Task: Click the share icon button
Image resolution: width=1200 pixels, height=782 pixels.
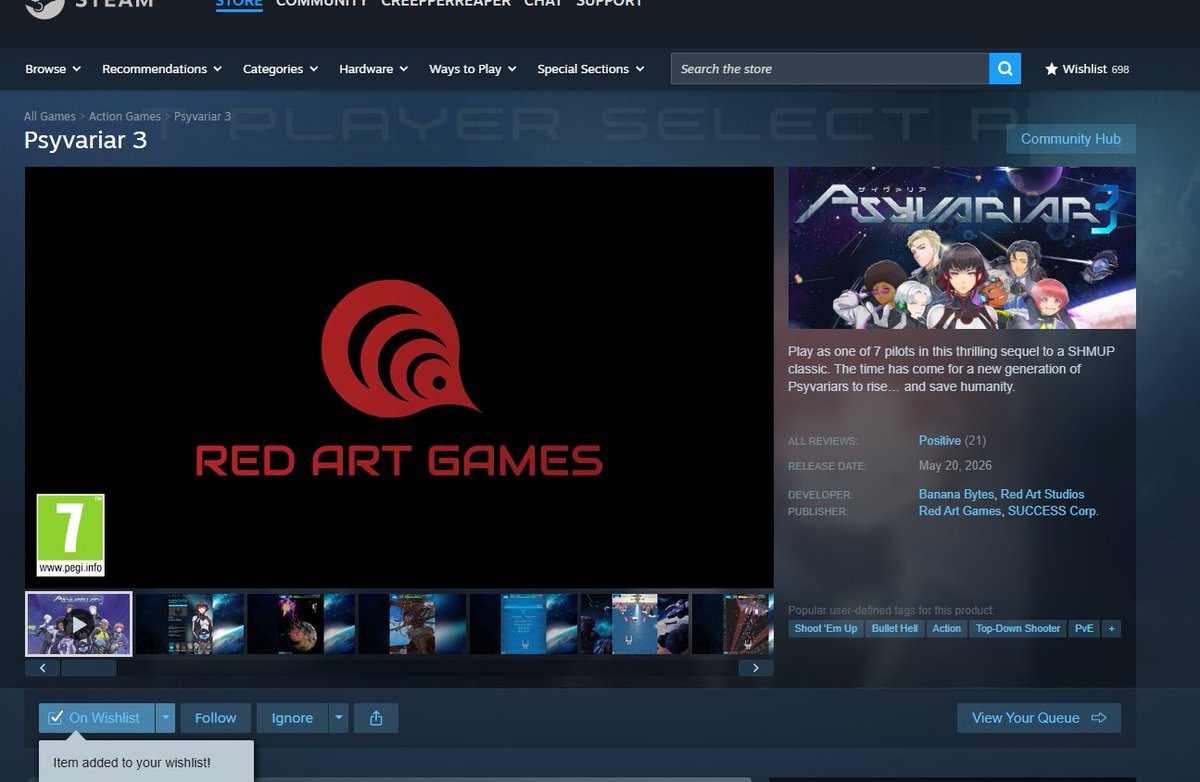Action: tap(376, 718)
